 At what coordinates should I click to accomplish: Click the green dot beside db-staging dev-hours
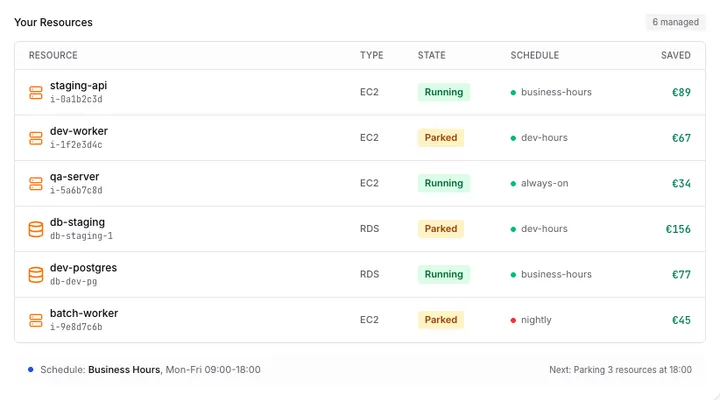[513, 229]
